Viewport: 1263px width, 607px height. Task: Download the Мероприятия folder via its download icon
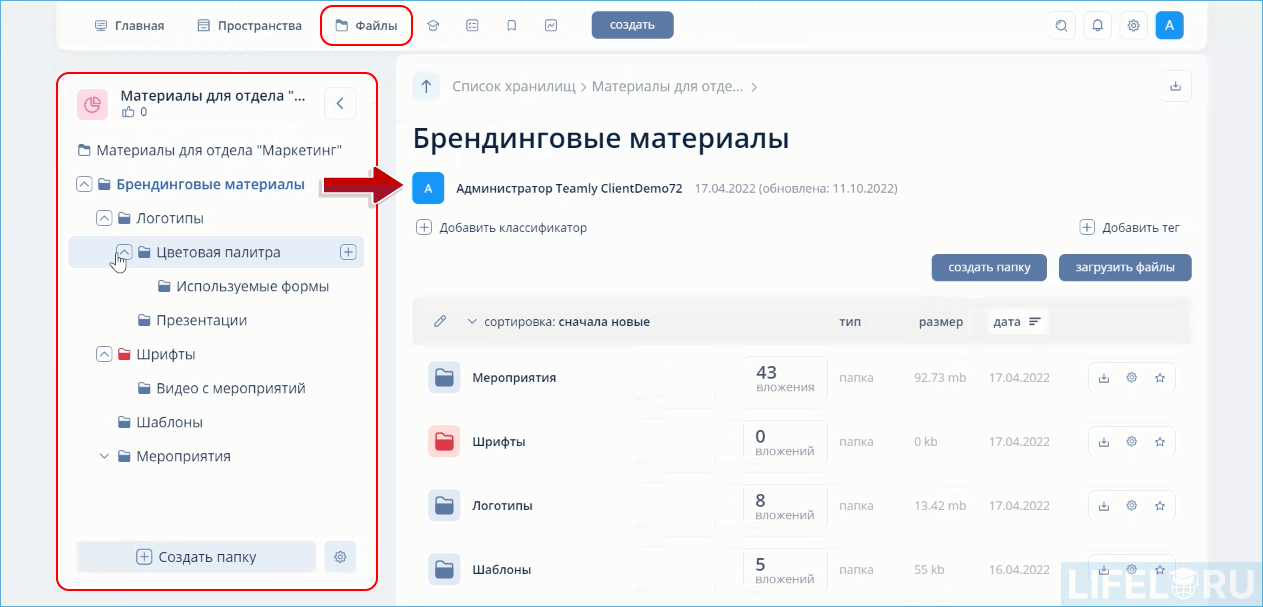click(1103, 377)
